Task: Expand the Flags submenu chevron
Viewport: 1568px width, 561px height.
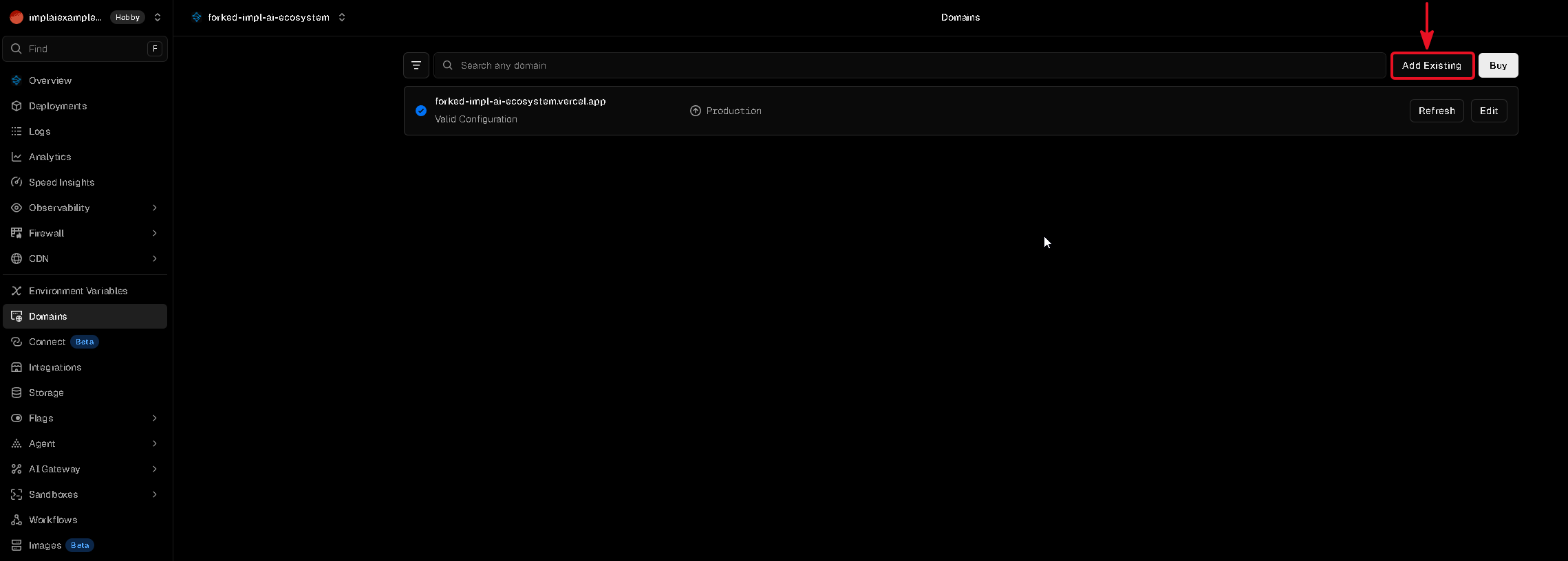Action: click(155, 418)
